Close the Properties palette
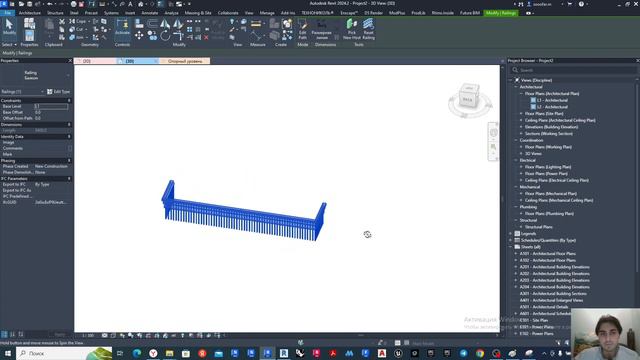 click(69, 60)
